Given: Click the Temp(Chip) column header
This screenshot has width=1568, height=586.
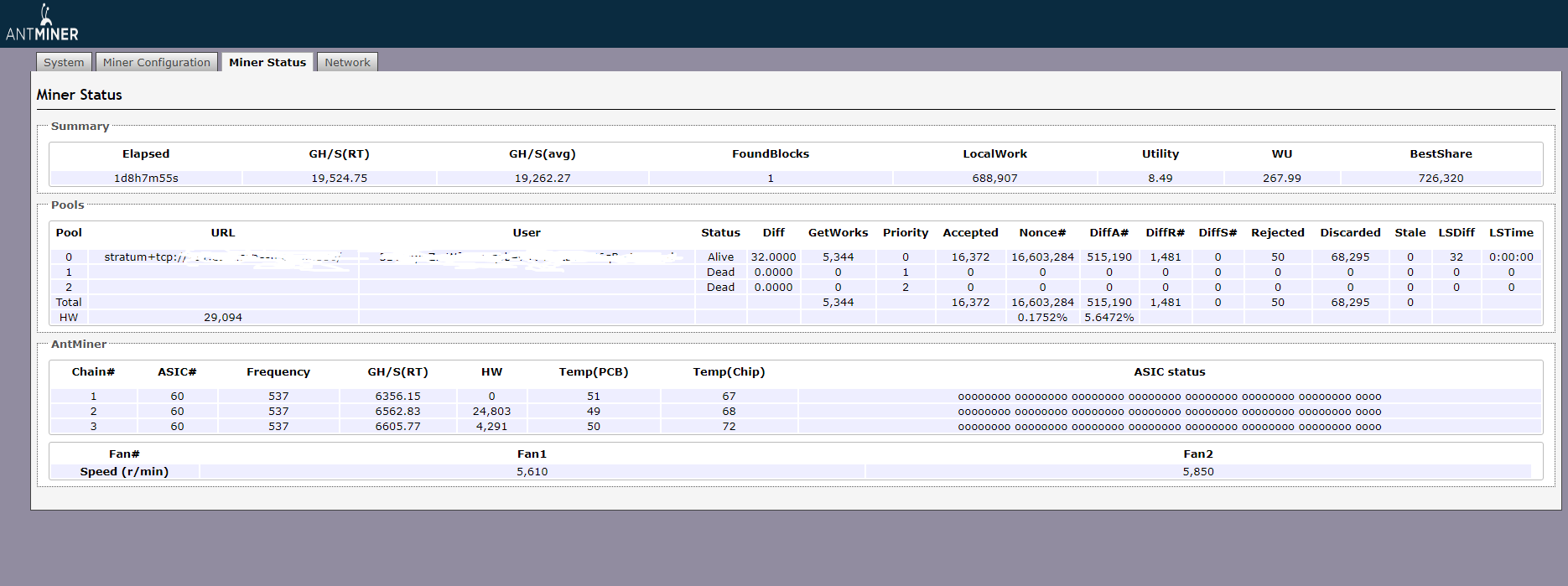Looking at the screenshot, I should 729,371.
